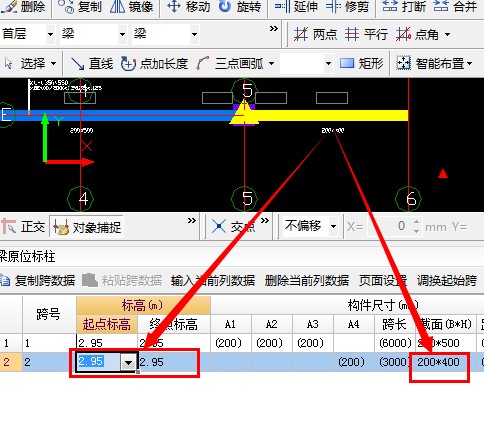Click 删除当前列数据 button

[307, 280]
